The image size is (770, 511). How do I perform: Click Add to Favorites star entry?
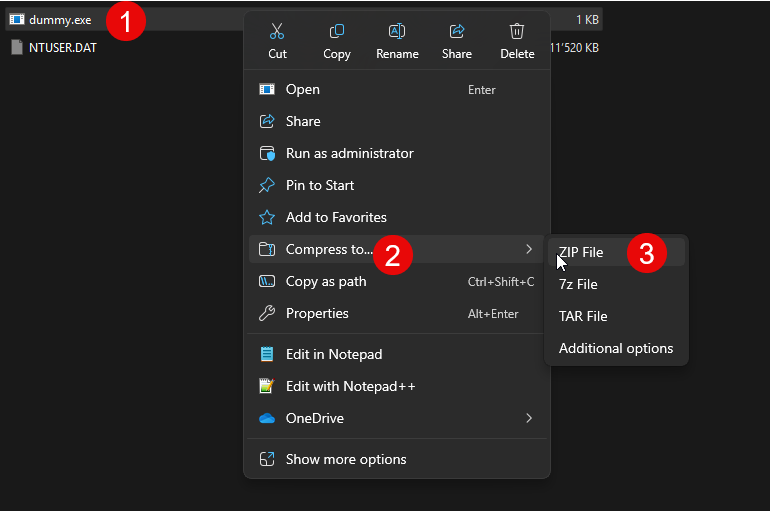click(x=336, y=217)
